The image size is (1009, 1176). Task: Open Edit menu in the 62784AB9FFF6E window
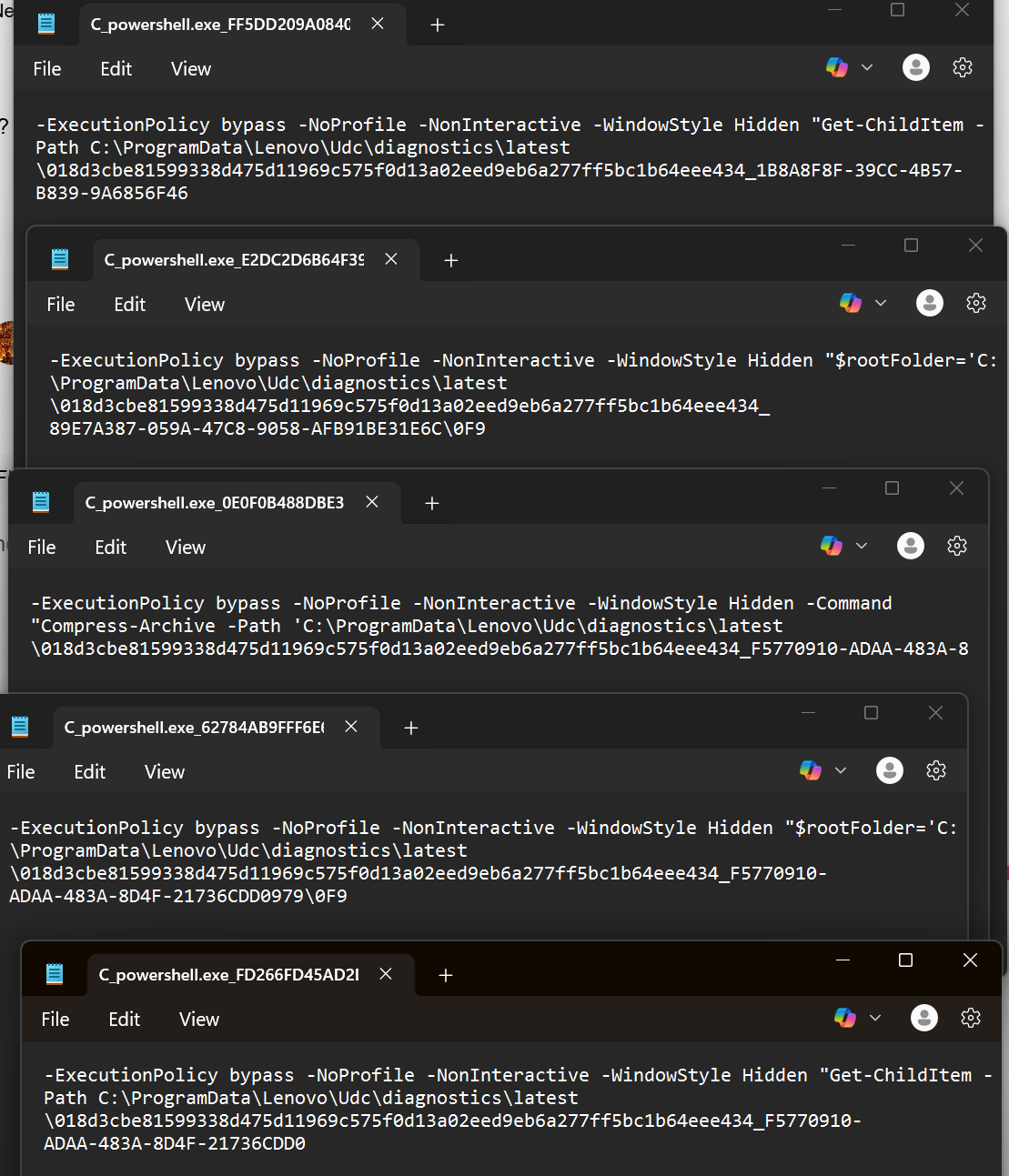(x=89, y=772)
